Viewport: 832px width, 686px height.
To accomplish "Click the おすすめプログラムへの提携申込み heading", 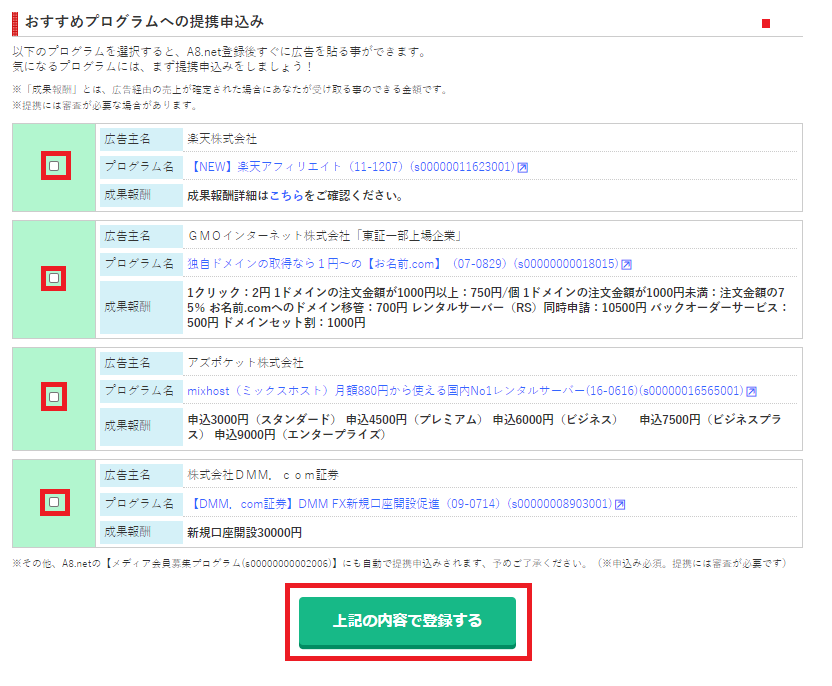I will click(144, 22).
